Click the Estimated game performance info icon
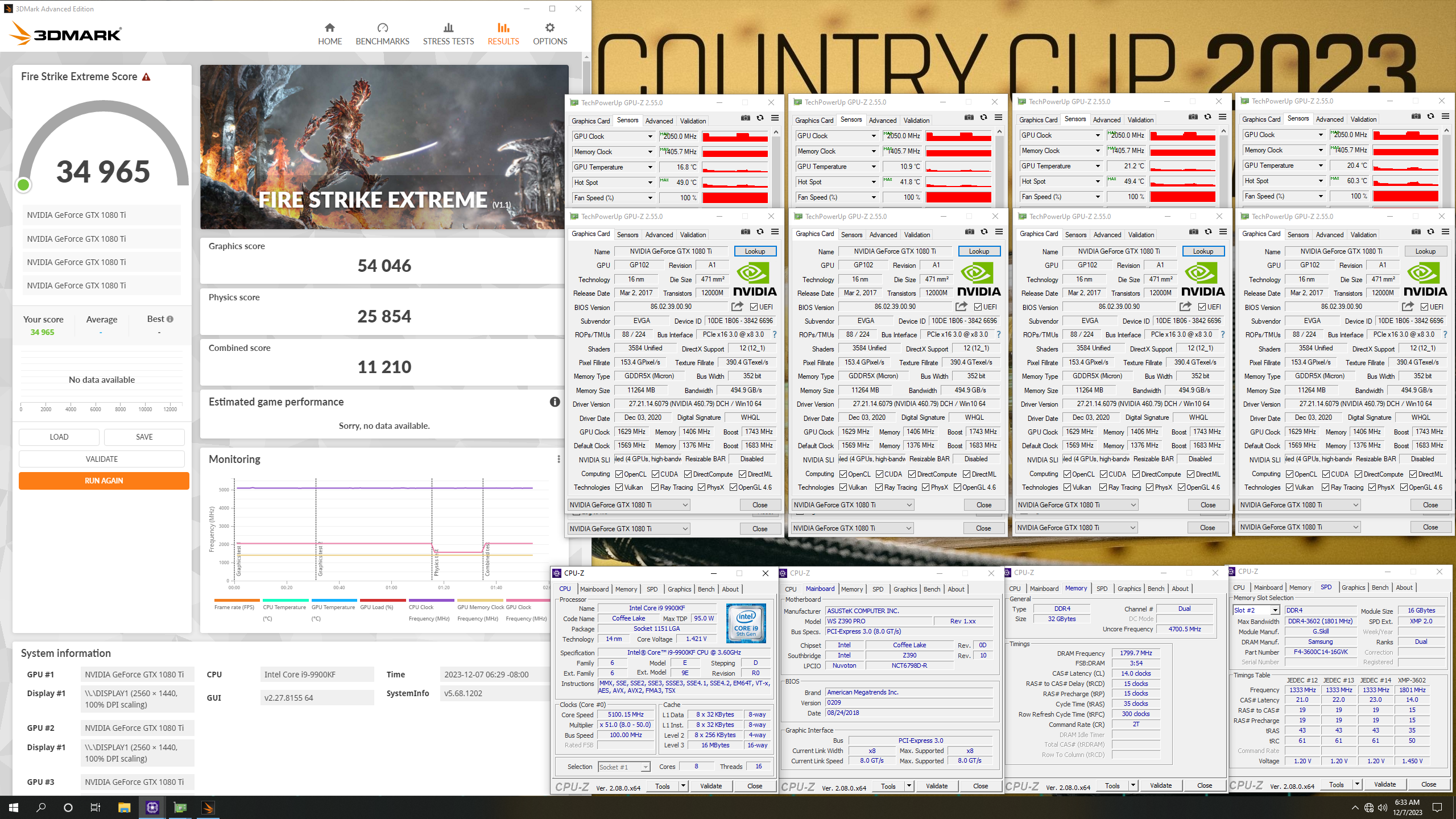The image size is (1456, 819). click(555, 402)
